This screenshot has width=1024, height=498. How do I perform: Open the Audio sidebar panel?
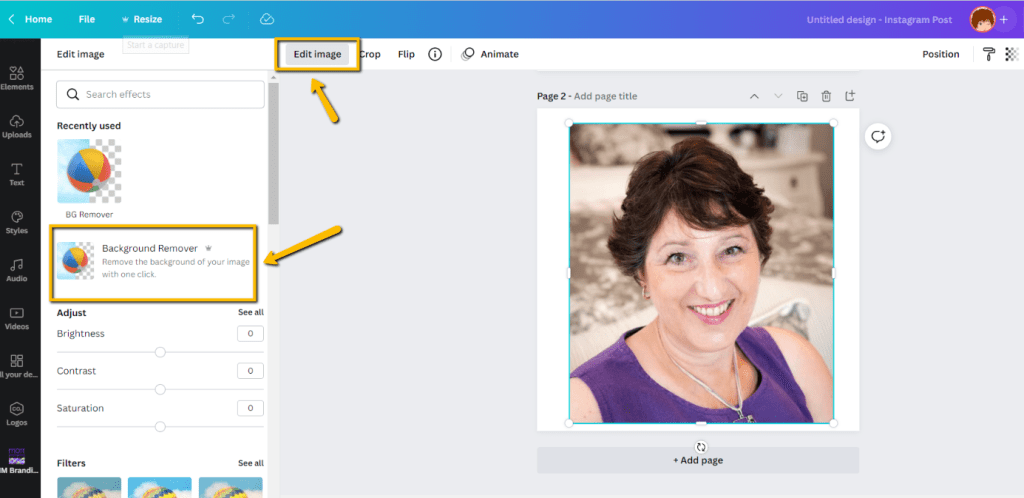point(16,270)
